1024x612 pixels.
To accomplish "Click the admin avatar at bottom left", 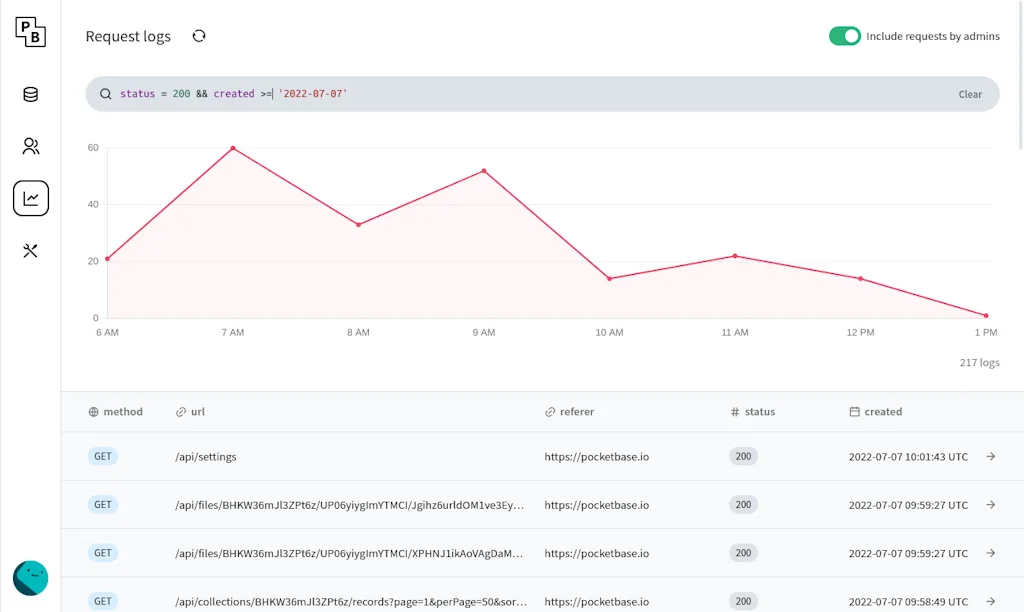I will pos(30,577).
